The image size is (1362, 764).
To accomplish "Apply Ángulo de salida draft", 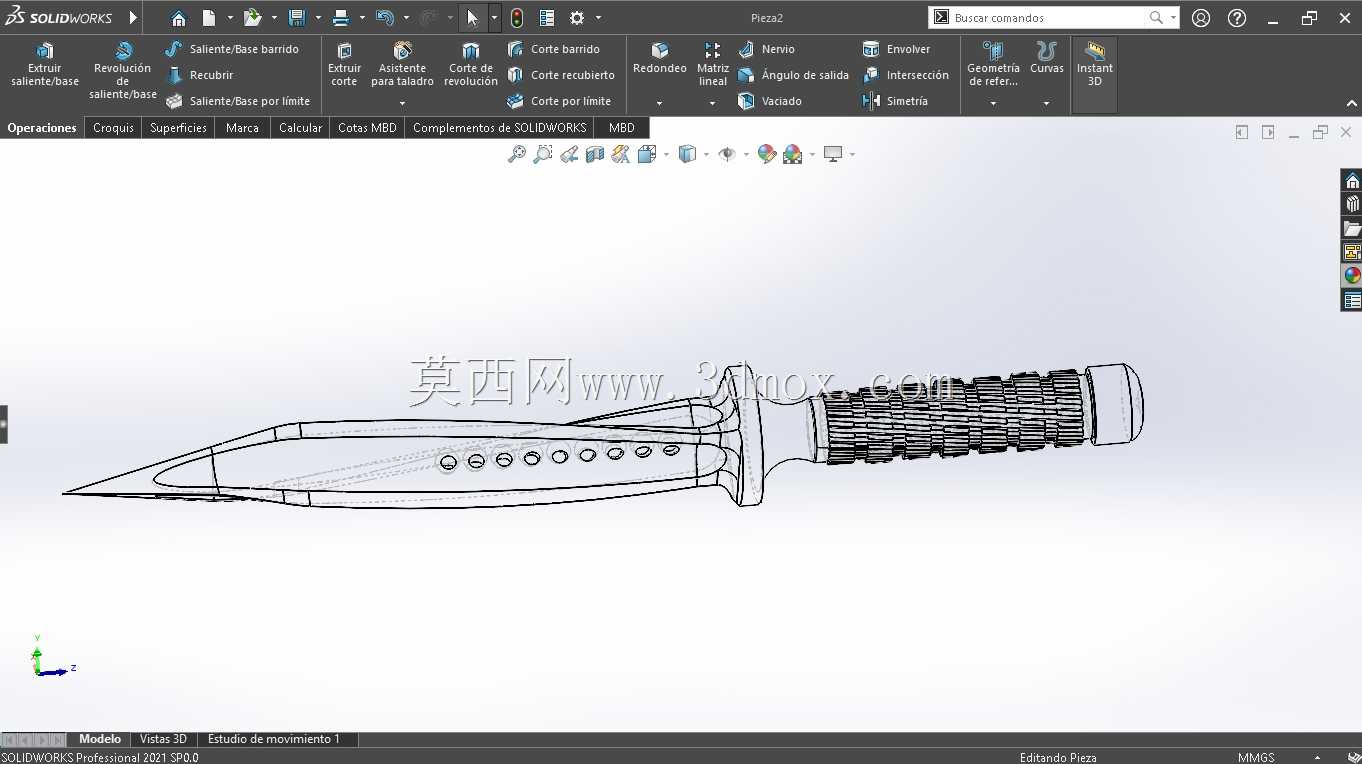I will click(x=793, y=75).
